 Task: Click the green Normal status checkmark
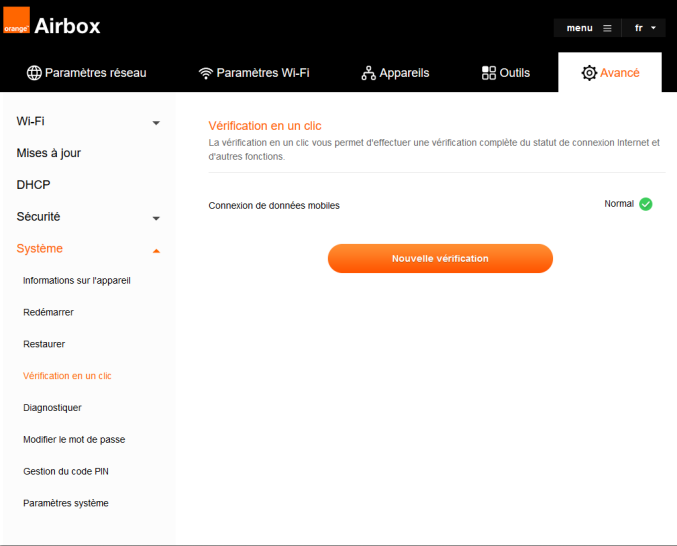645,204
